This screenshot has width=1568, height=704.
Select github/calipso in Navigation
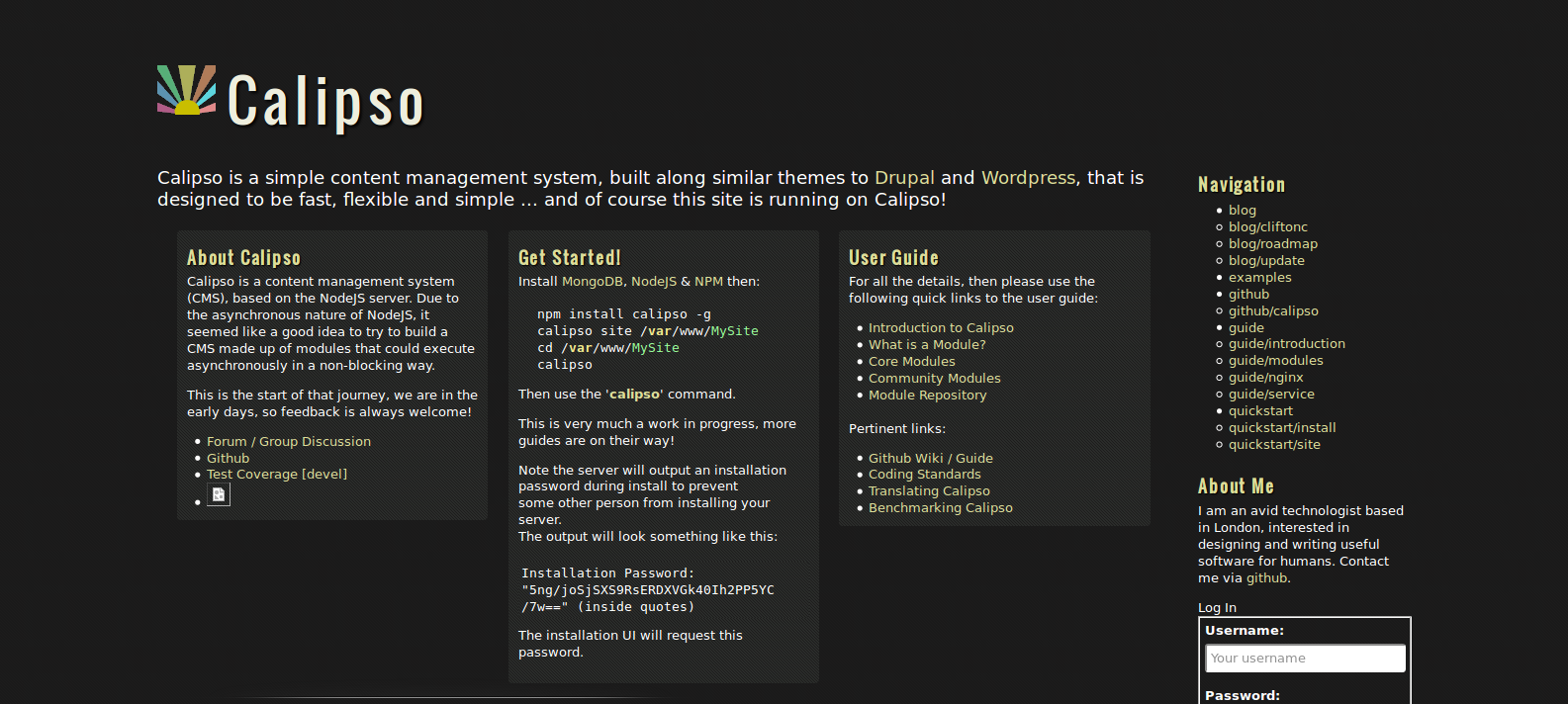[1273, 311]
